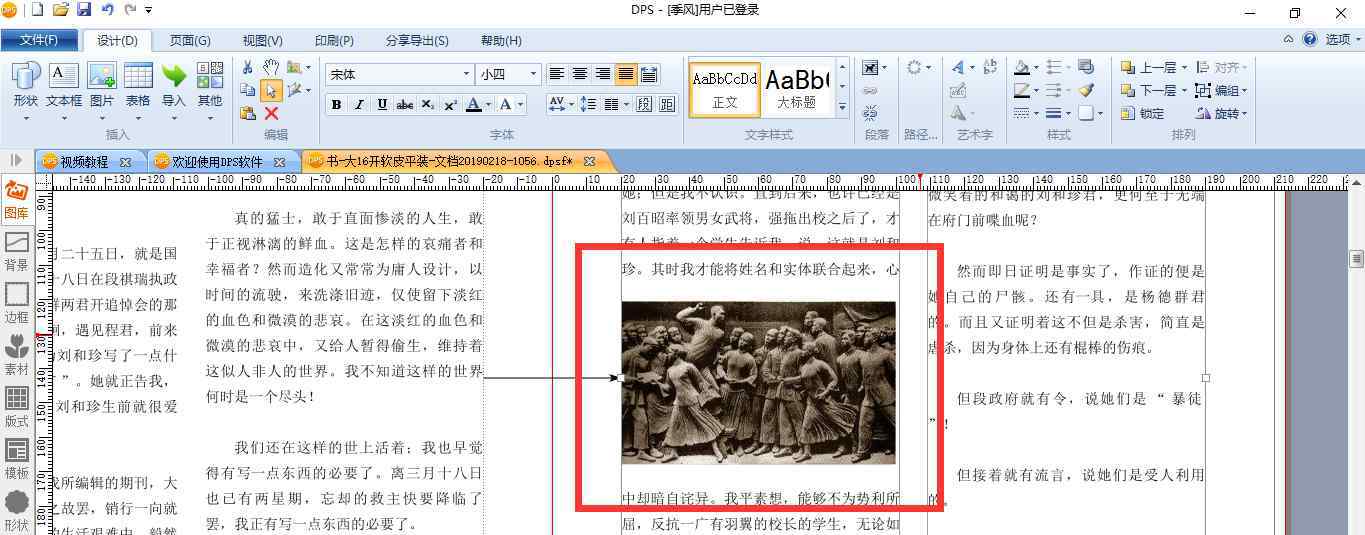This screenshot has width=1365, height=535.
Task: Open 边框 panel in left sidebar
Action: pos(17,302)
